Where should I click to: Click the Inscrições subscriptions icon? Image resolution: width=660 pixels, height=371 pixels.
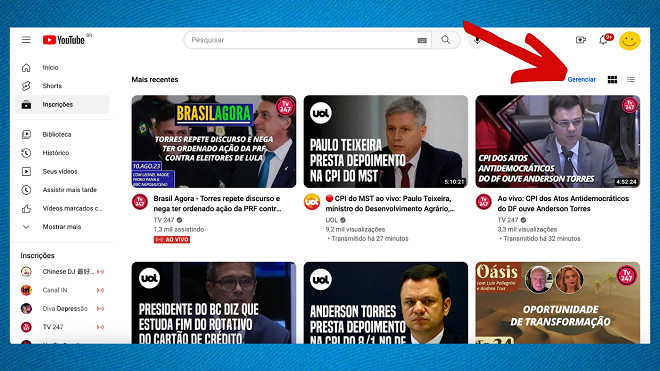26,104
